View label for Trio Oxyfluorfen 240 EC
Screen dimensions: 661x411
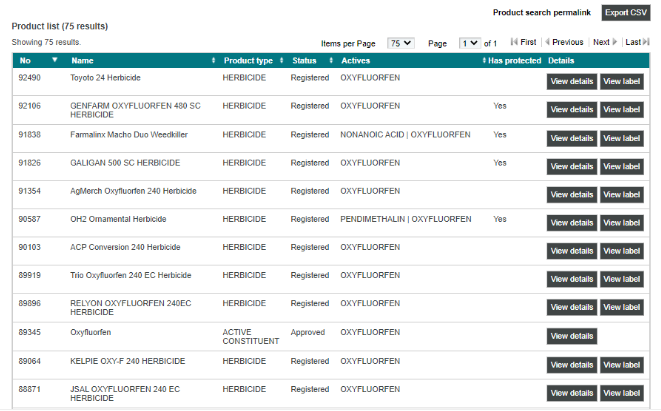pos(621,279)
